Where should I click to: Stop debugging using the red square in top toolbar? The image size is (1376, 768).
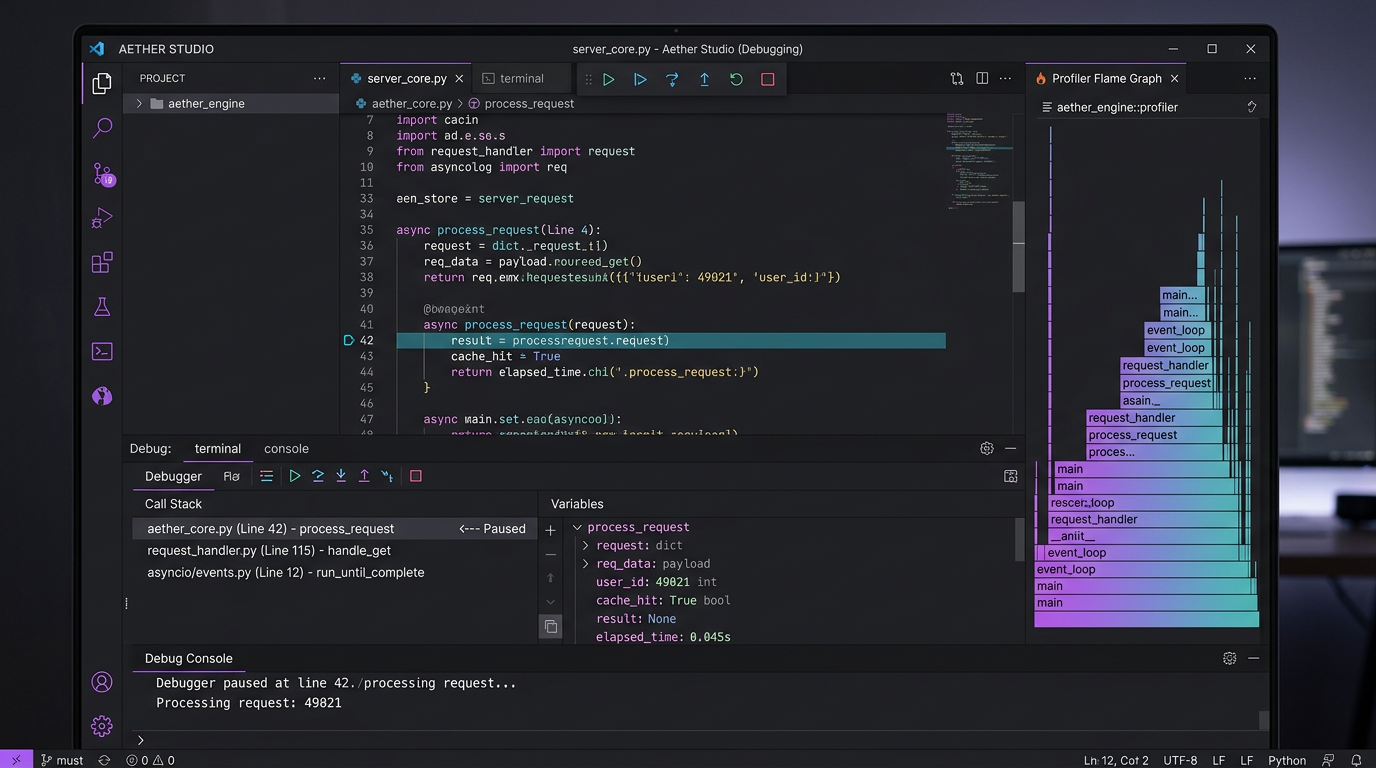pyautogui.click(x=768, y=79)
